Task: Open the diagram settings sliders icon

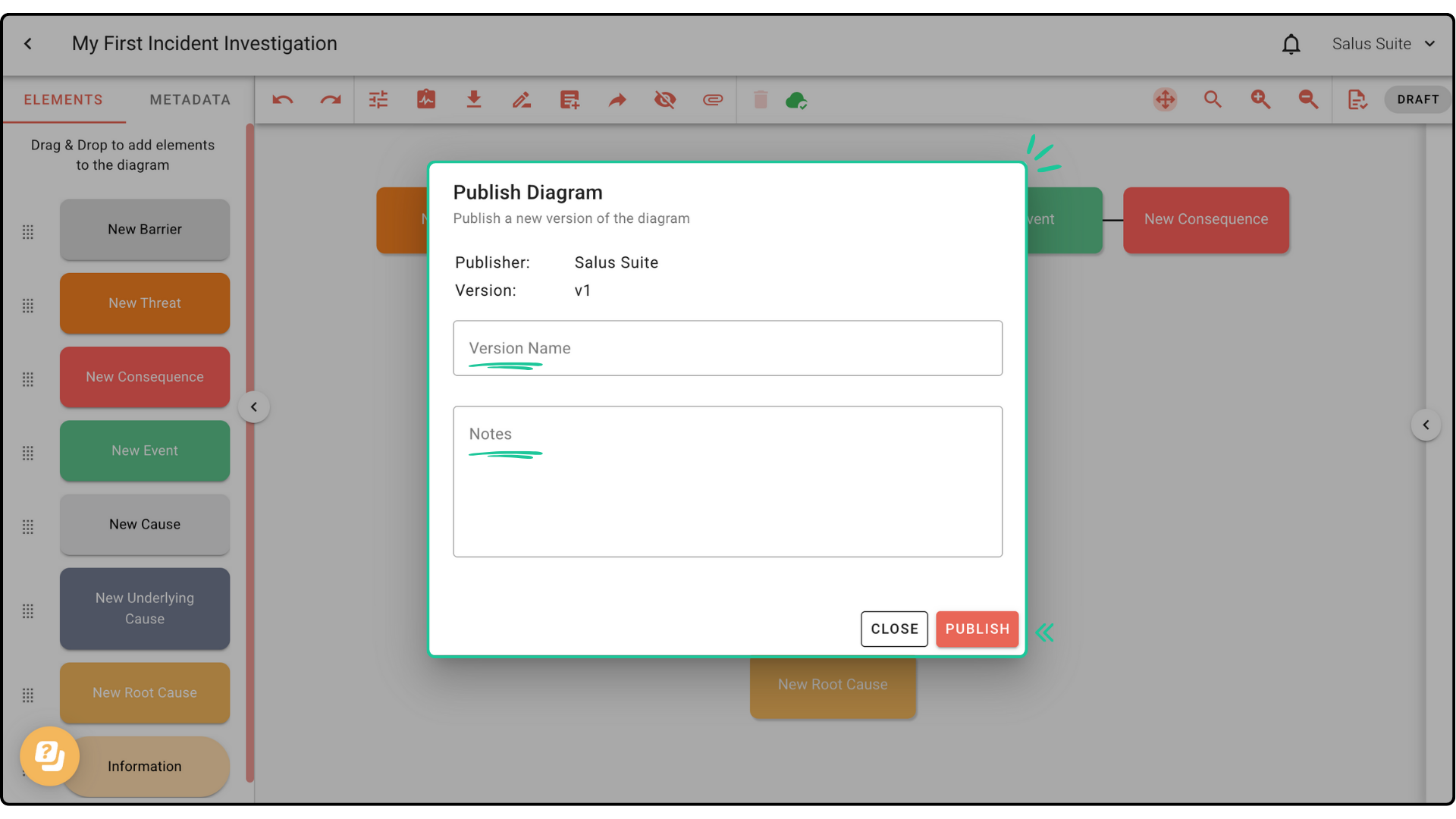Action: pos(378,100)
